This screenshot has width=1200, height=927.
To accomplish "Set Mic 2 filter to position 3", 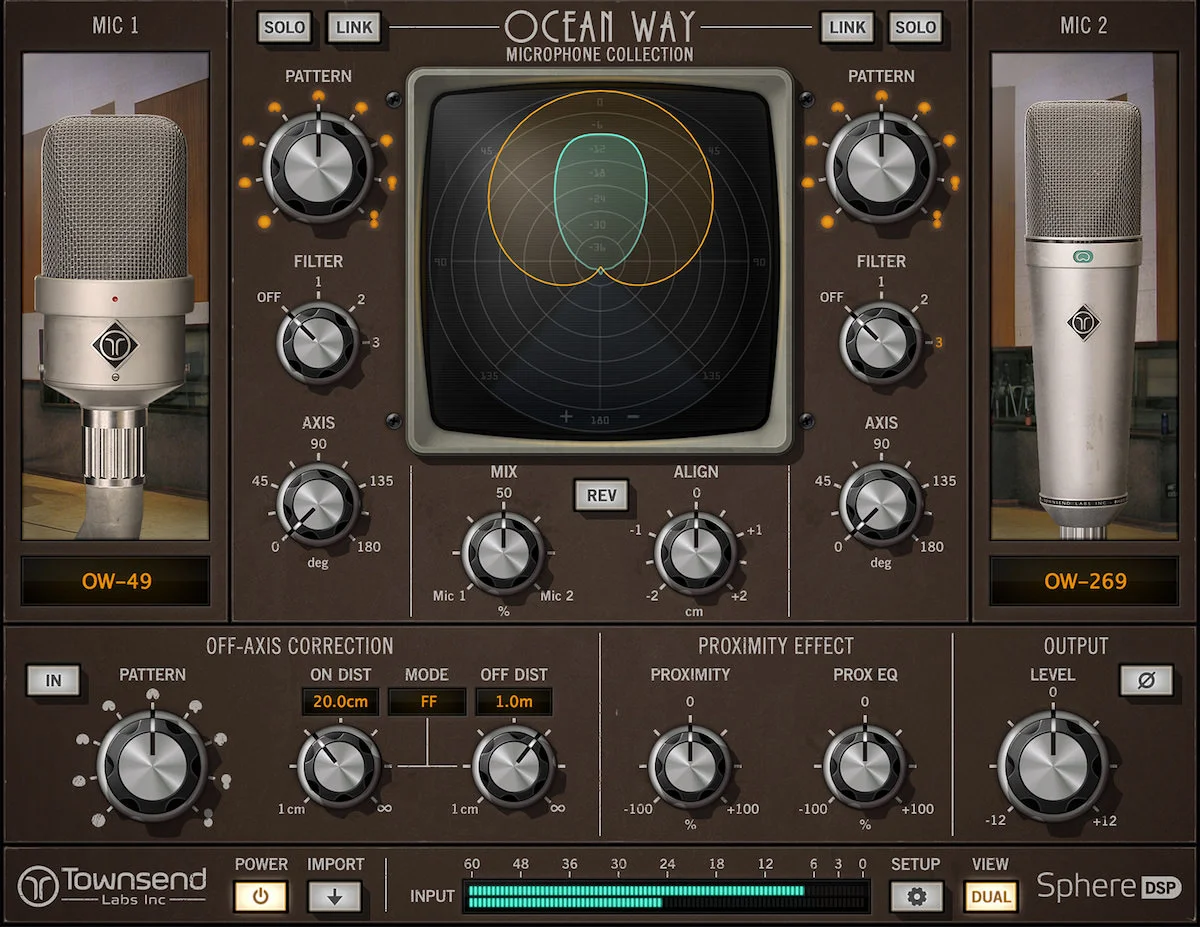I will click(939, 343).
